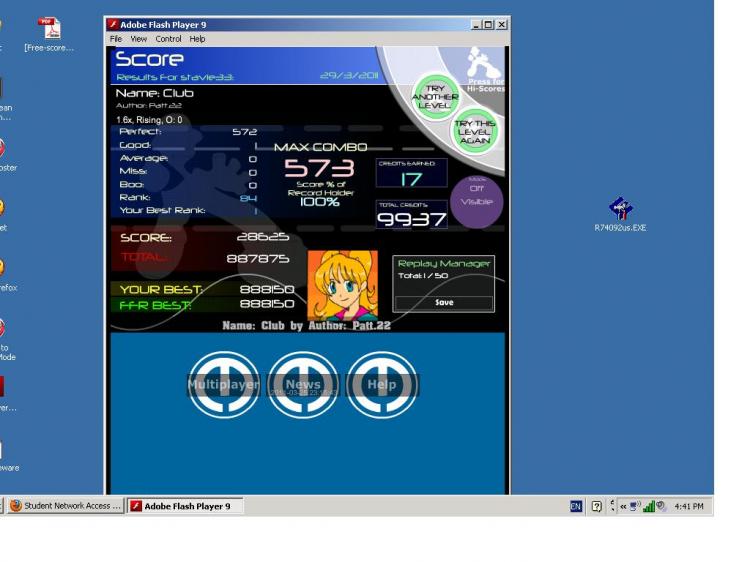Click the Try Another Level button
Screen dimensions: 750x562
[435, 96]
